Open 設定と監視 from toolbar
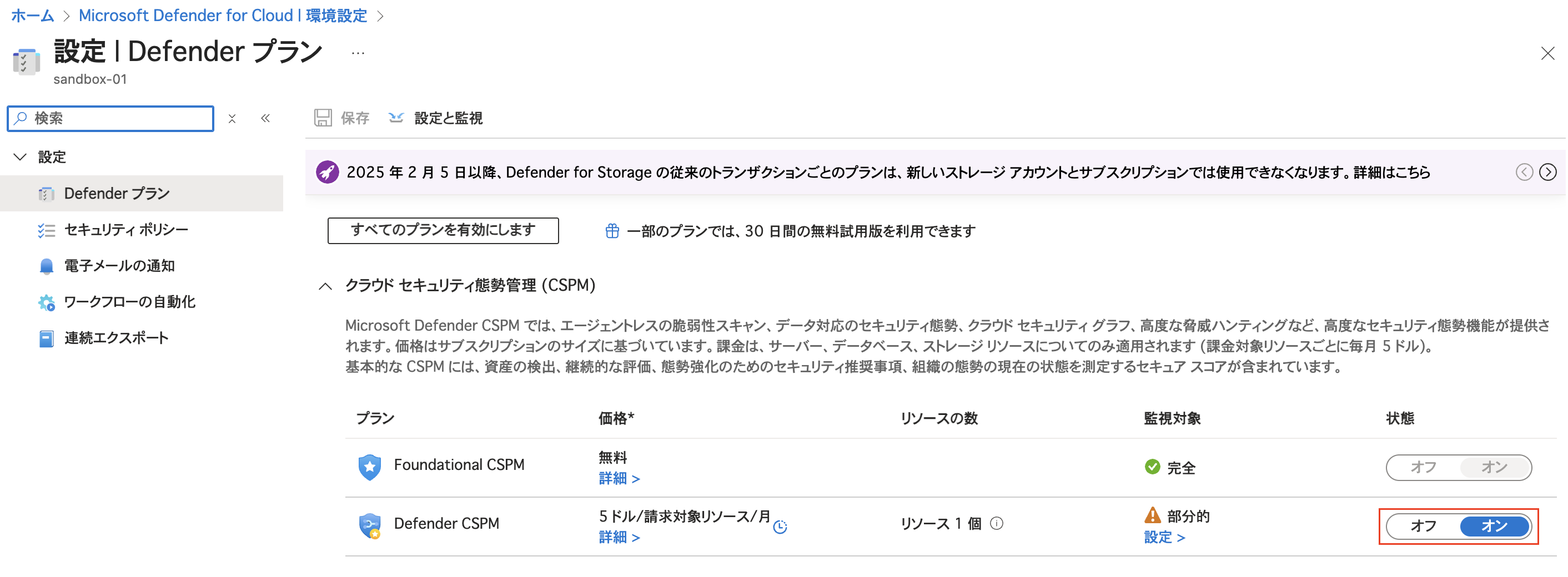This screenshot has width=1568, height=577. (436, 118)
